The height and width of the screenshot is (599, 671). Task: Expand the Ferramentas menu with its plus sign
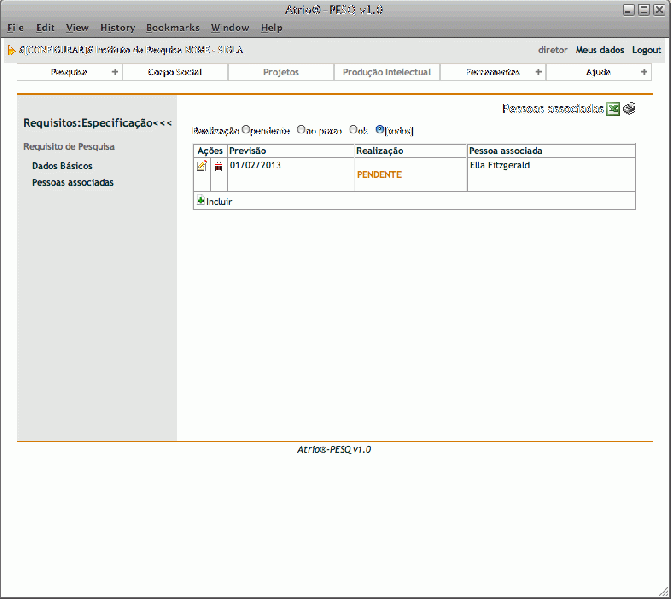coord(539,72)
